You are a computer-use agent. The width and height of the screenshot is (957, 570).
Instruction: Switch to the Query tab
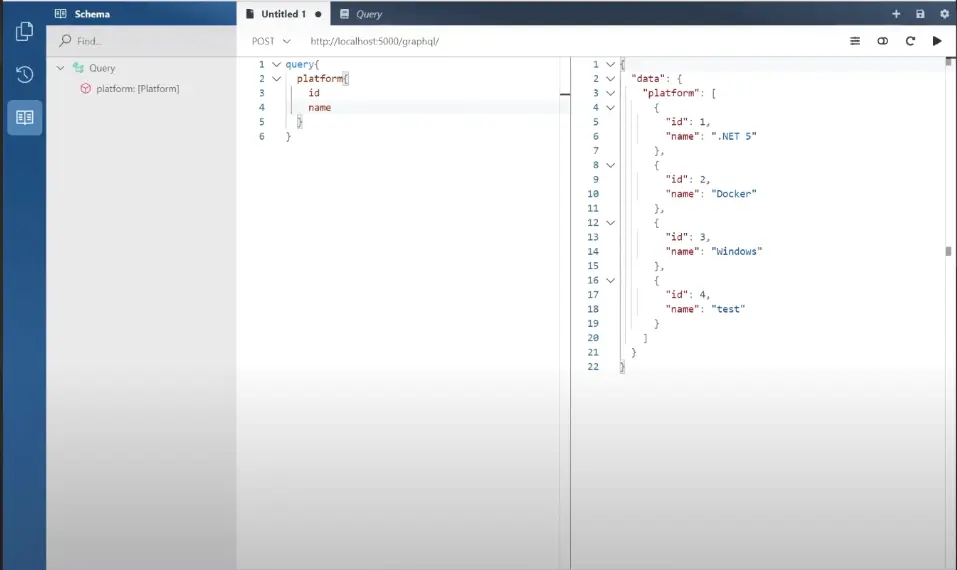pos(361,13)
